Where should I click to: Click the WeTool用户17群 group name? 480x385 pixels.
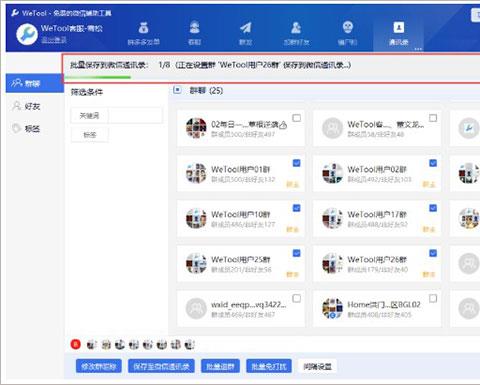pos(377,214)
